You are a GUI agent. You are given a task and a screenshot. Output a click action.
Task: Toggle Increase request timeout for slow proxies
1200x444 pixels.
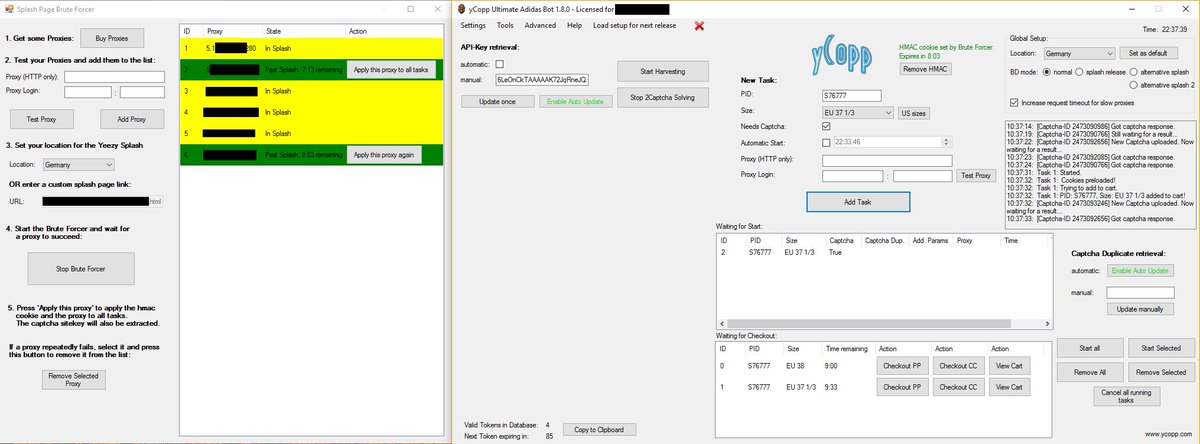(1015, 102)
